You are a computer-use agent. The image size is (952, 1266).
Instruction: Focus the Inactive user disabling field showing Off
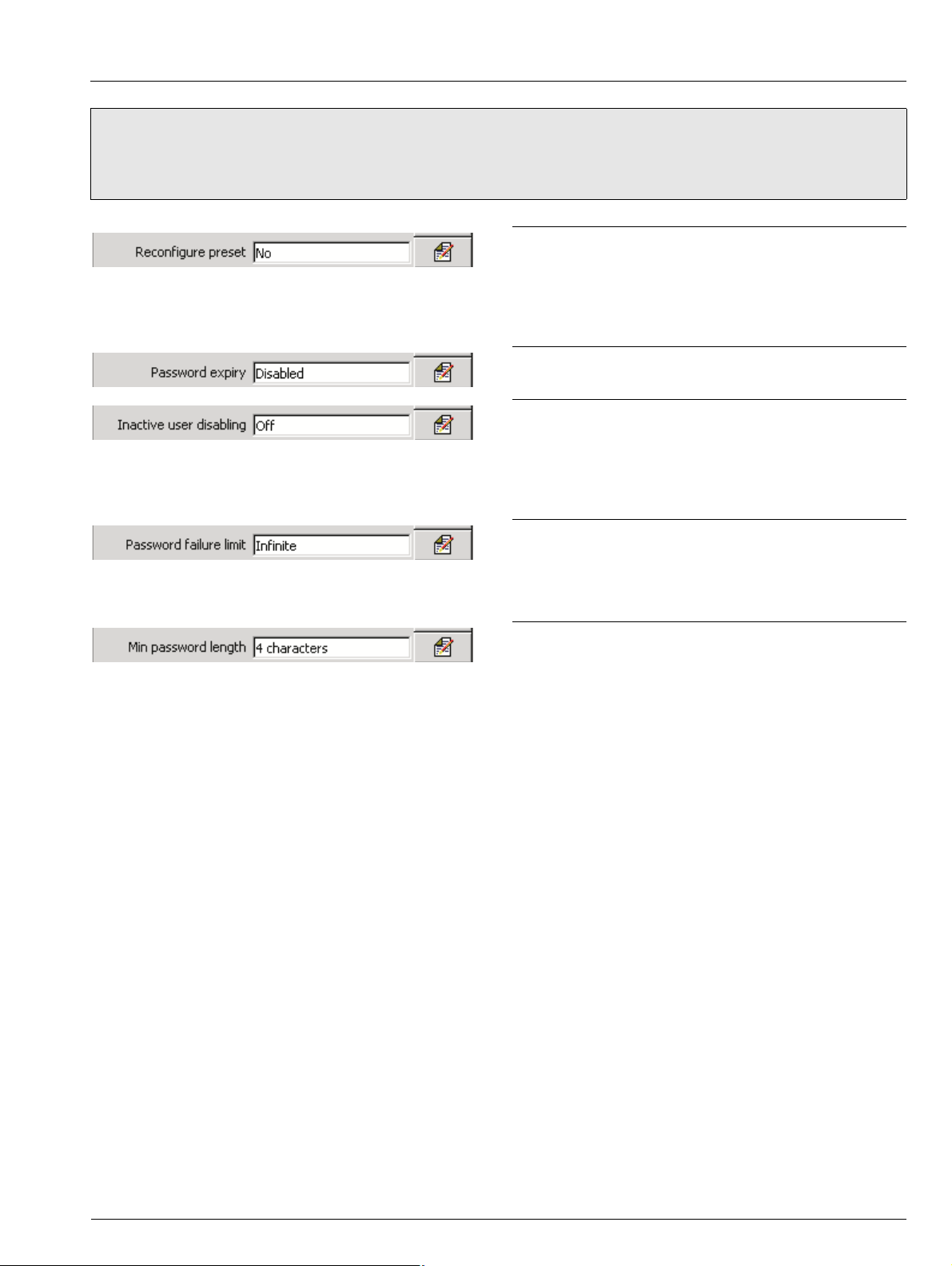click(331, 425)
